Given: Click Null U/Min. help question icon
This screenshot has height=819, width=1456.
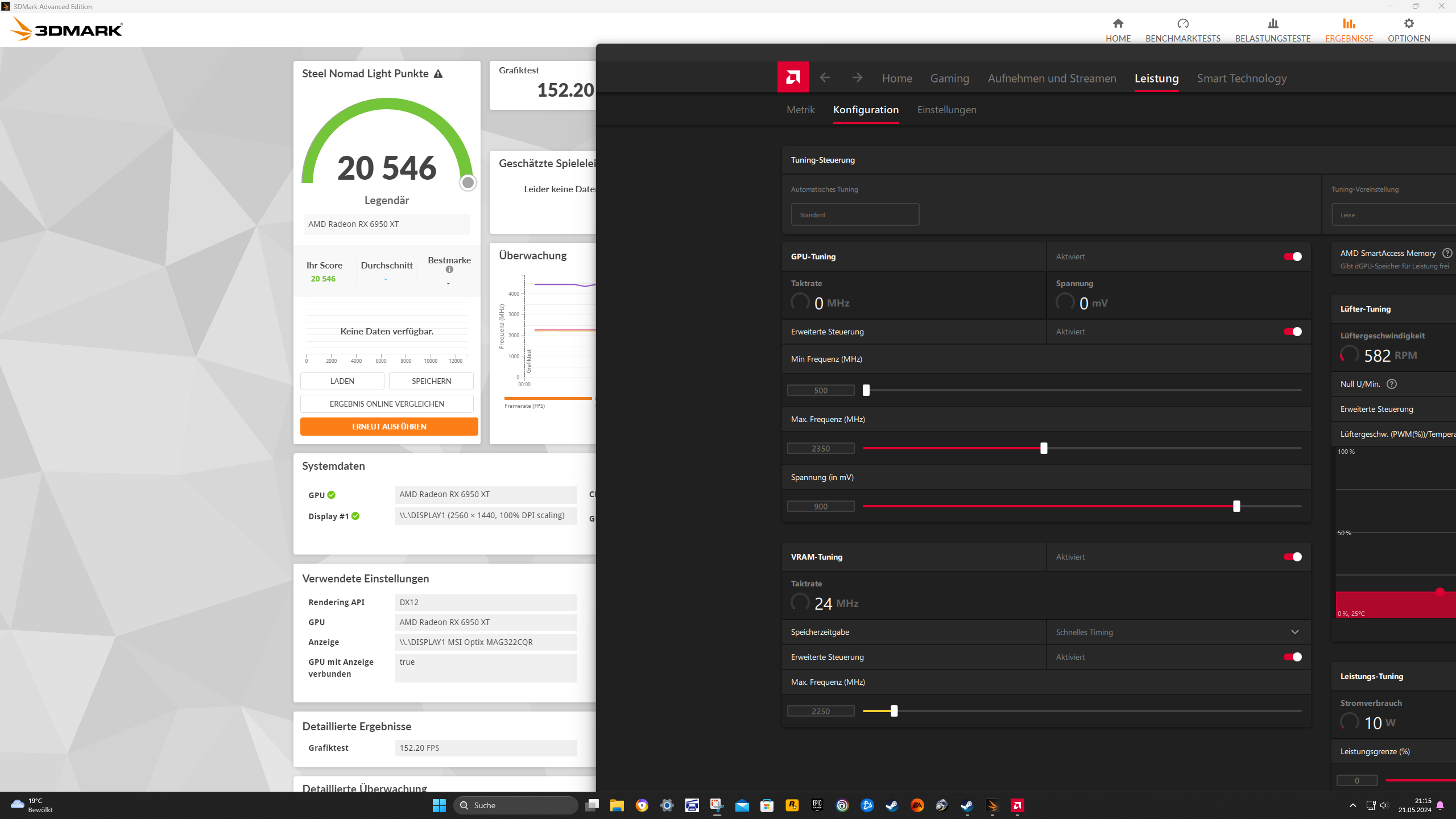Looking at the screenshot, I should click(1392, 384).
